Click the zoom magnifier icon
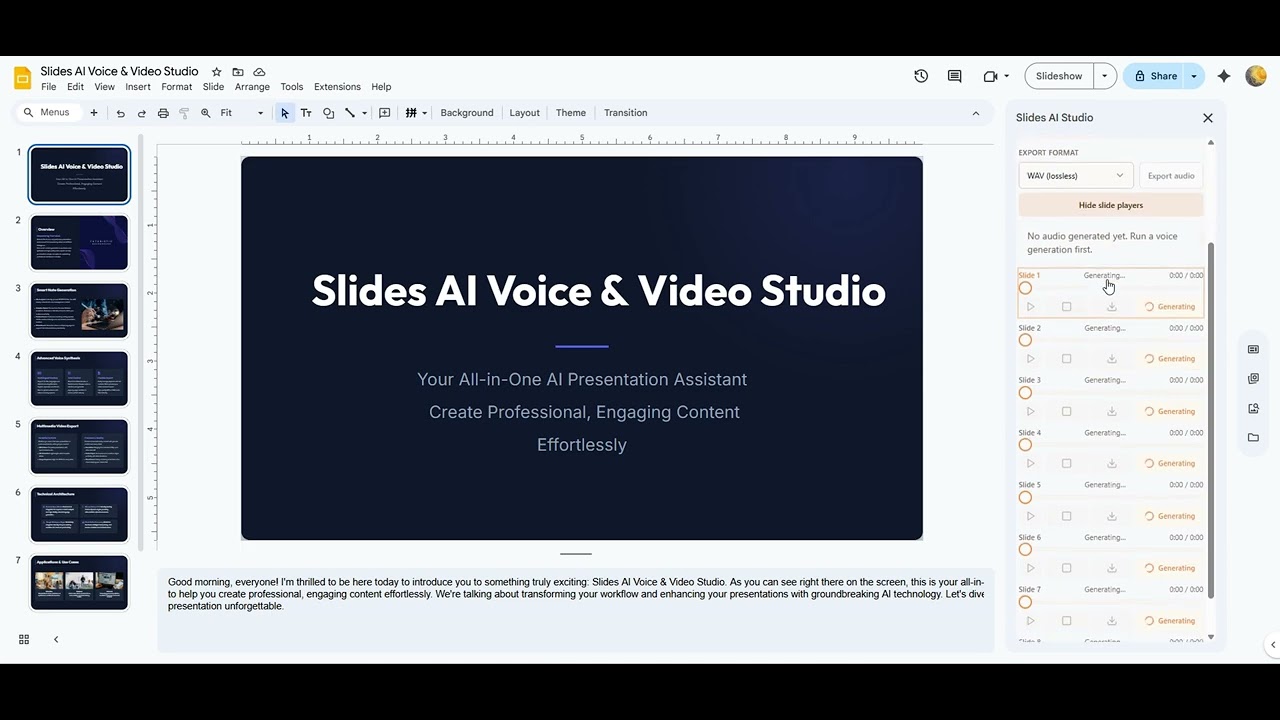The height and width of the screenshot is (720, 1280). (x=206, y=113)
